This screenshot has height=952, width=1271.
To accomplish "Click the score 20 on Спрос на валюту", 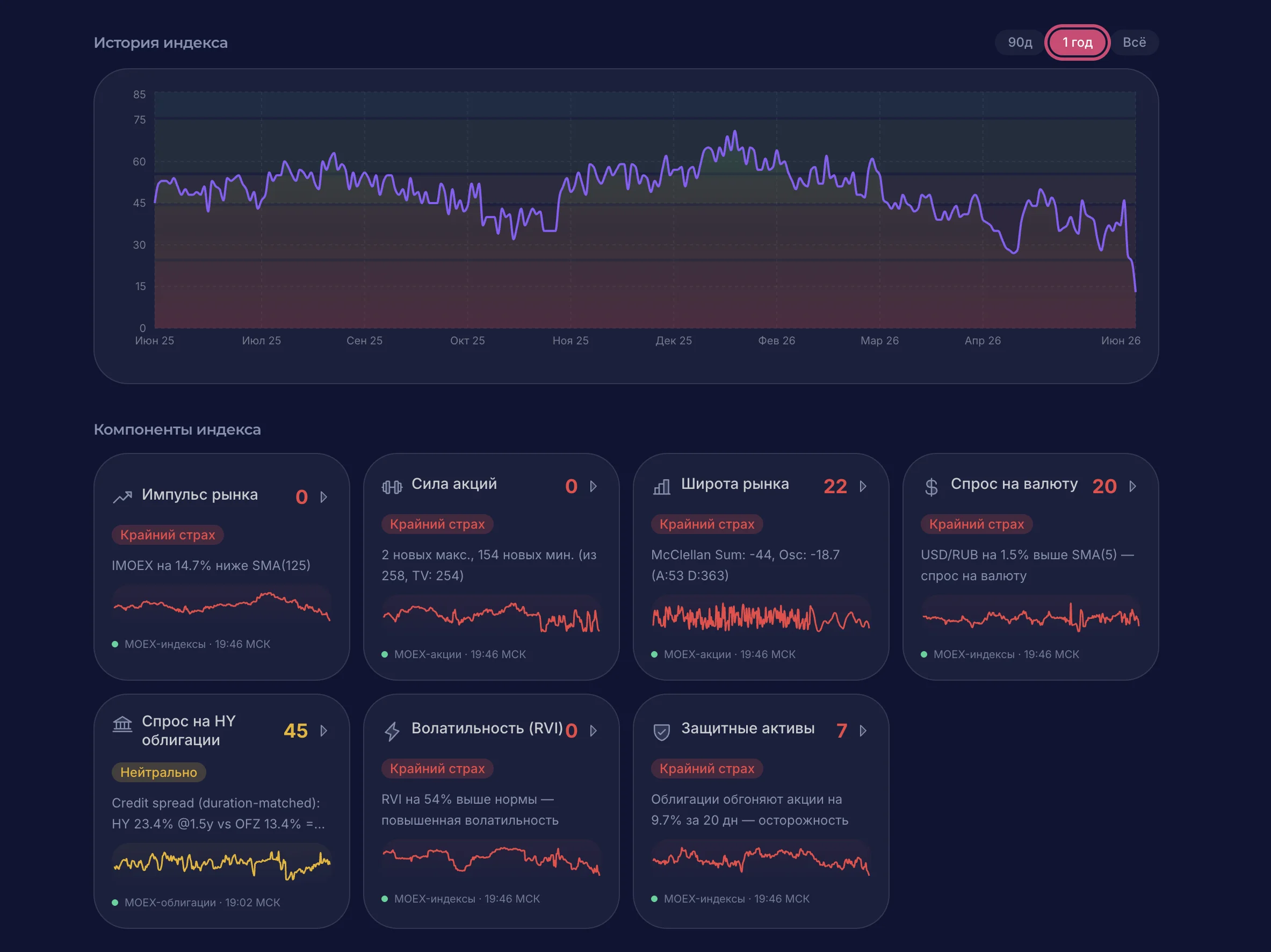I will (1104, 487).
